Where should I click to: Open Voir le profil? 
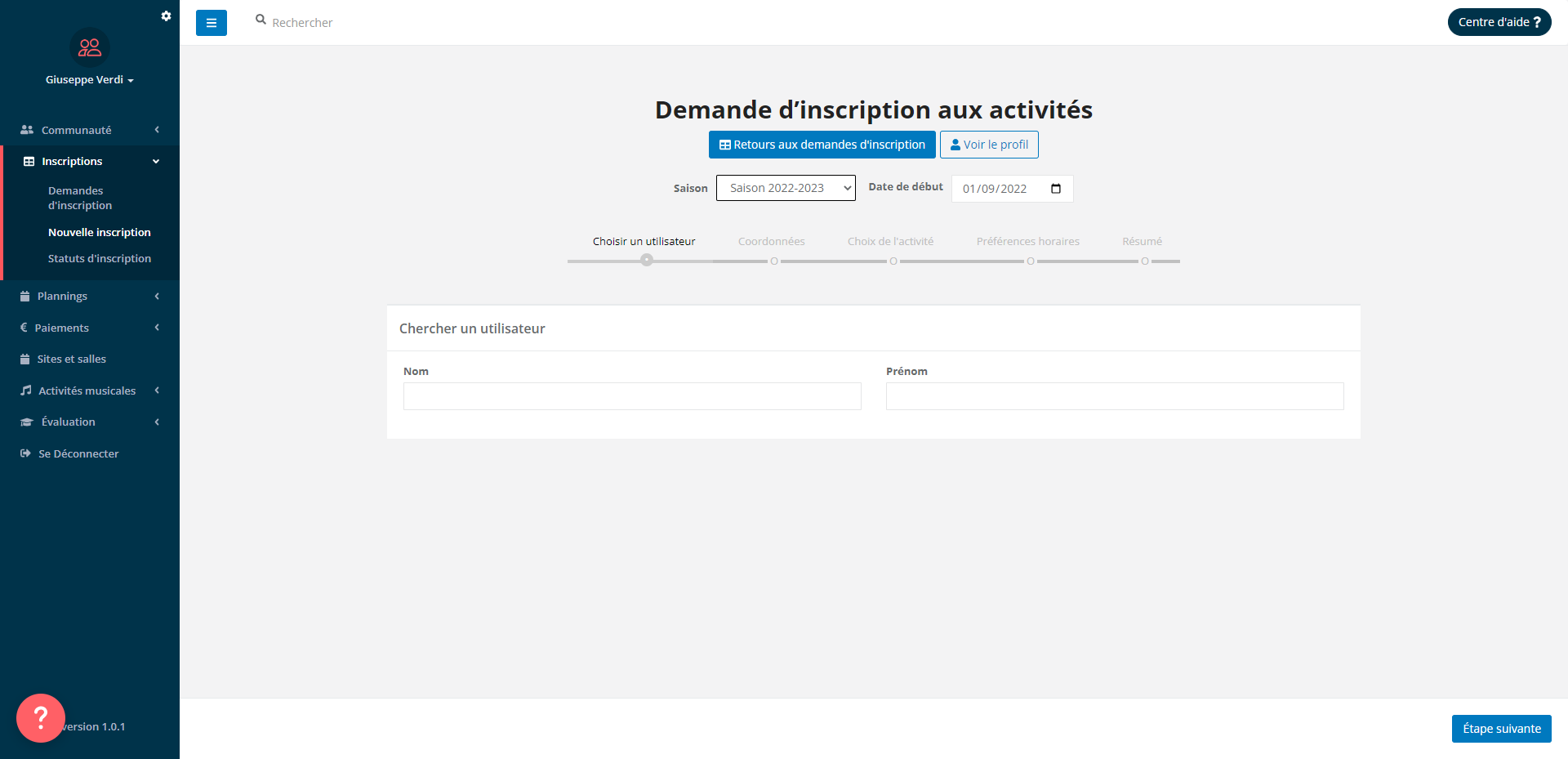click(x=988, y=145)
